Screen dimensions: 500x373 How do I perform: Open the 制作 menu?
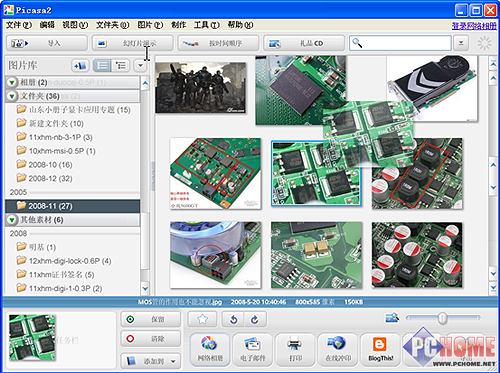(x=178, y=25)
